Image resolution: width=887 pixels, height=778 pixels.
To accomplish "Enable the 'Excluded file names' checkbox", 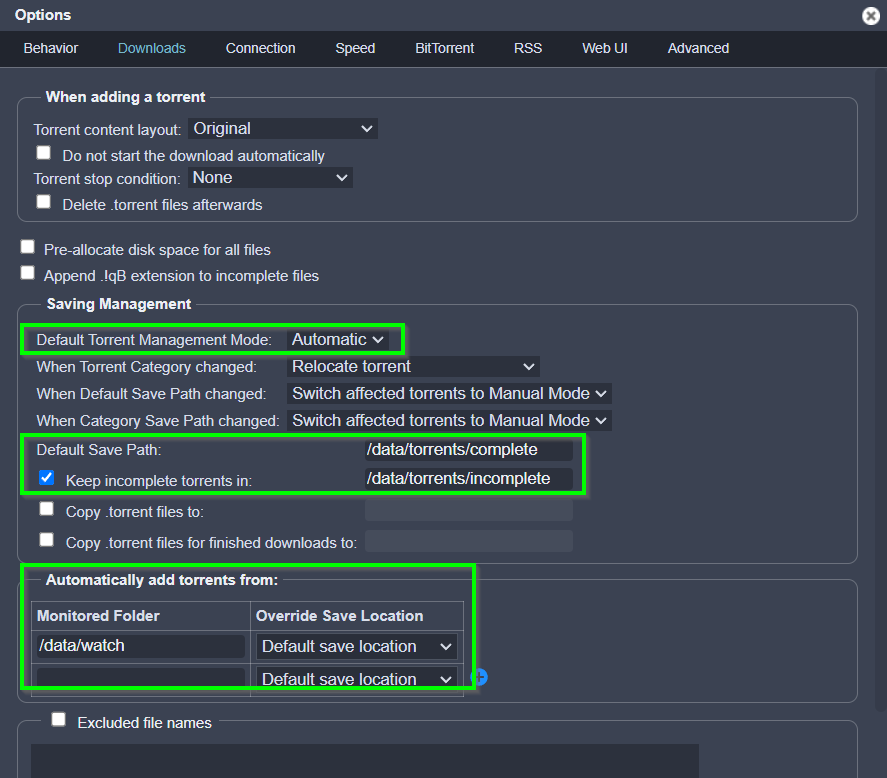I will click(59, 719).
